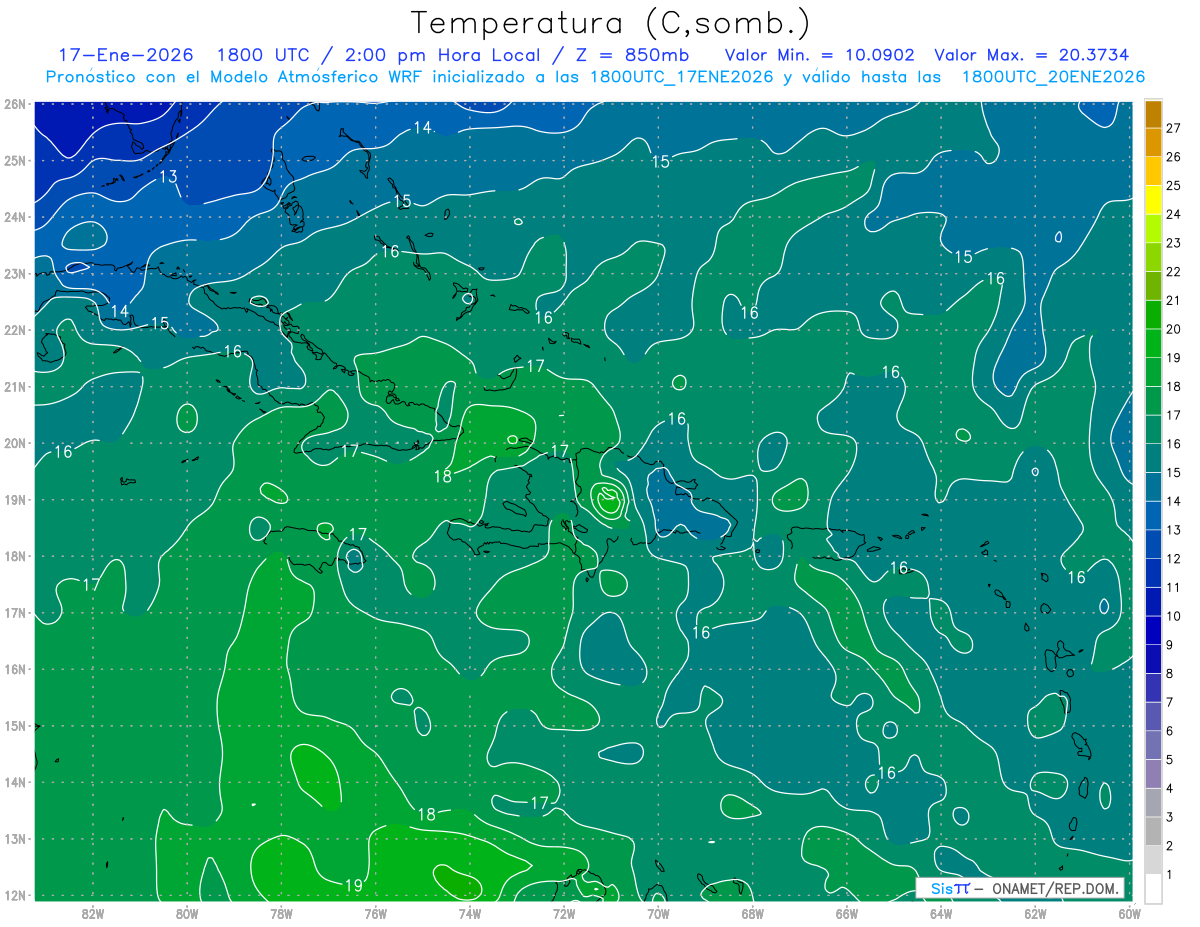Image resolution: width=1200 pixels, height=927 pixels.
Task: Click the color bar scale label "2"
Action: pyautogui.click(x=1170, y=846)
